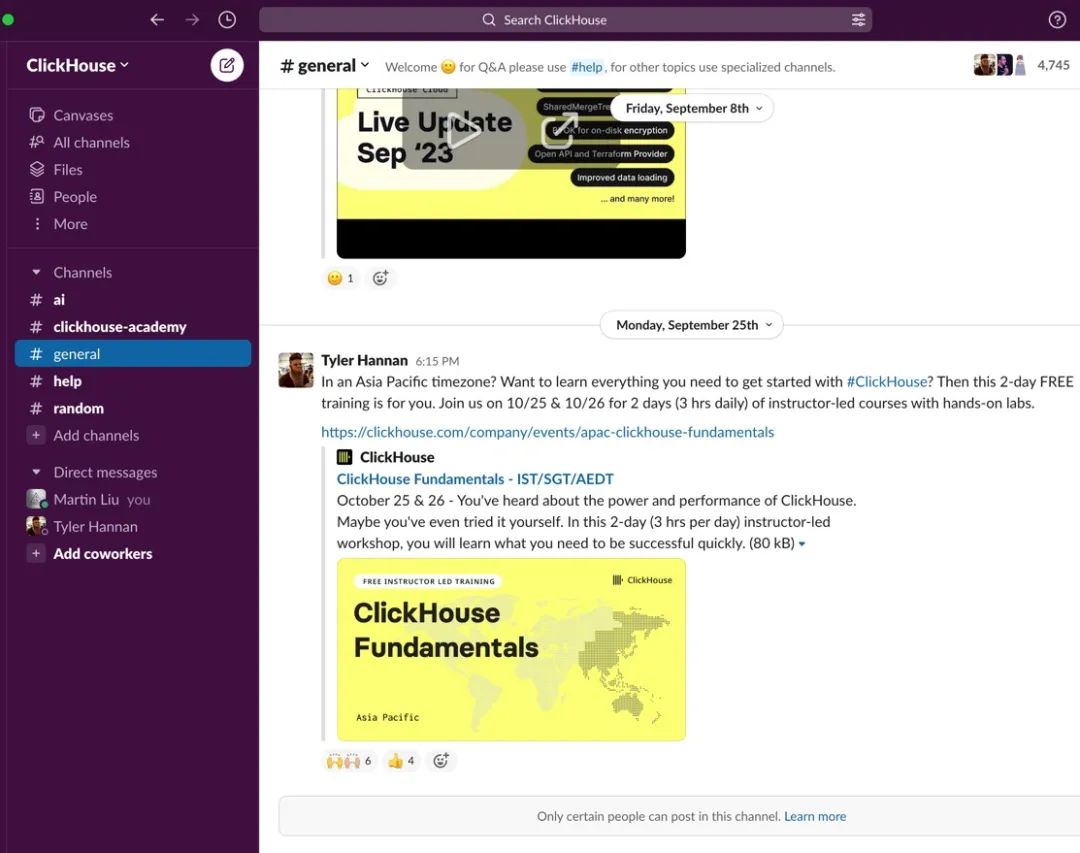
Task: Open general channel details dropdown
Action: coord(325,66)
